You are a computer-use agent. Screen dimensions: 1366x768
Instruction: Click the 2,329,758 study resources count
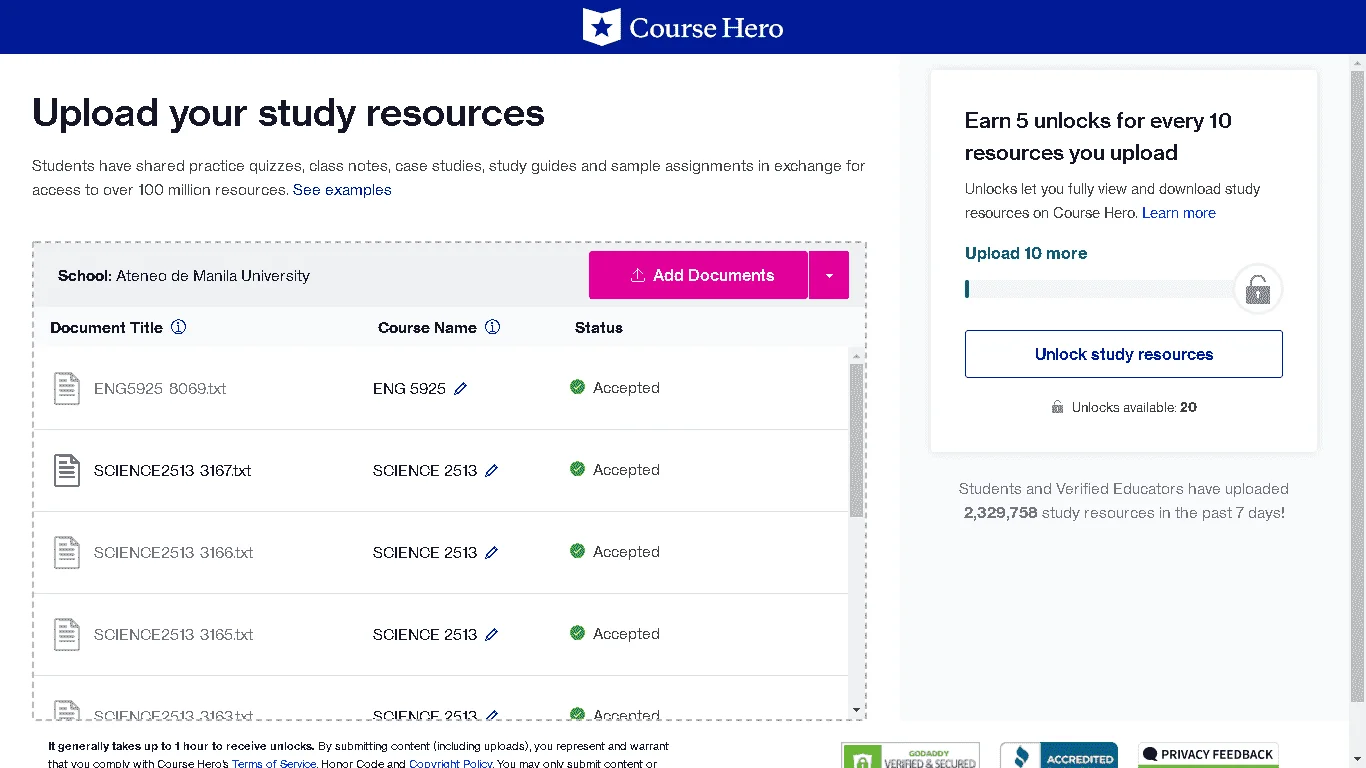(x=1000, y=513)
